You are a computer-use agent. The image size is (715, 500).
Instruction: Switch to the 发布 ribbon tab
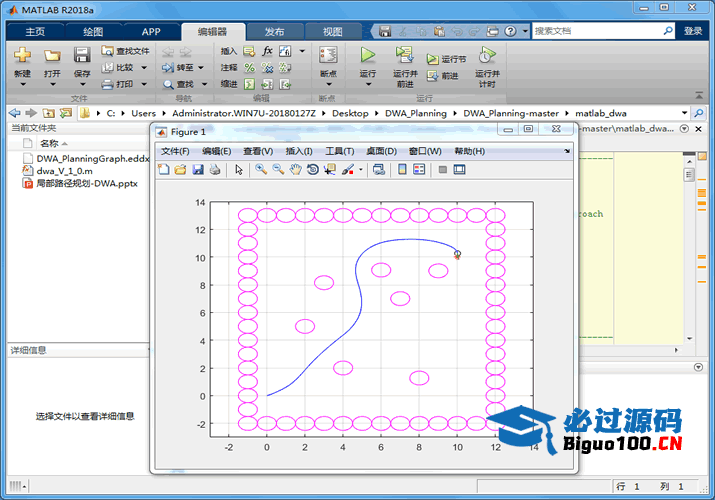tap(275, 31)
